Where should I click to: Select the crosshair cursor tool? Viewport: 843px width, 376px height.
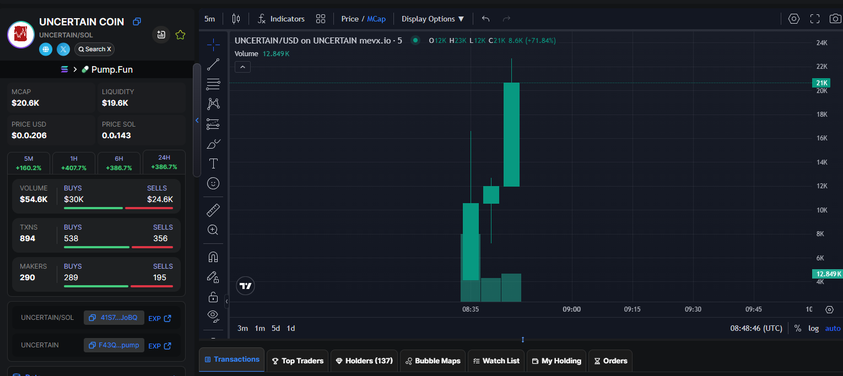[x=213, y=45]
